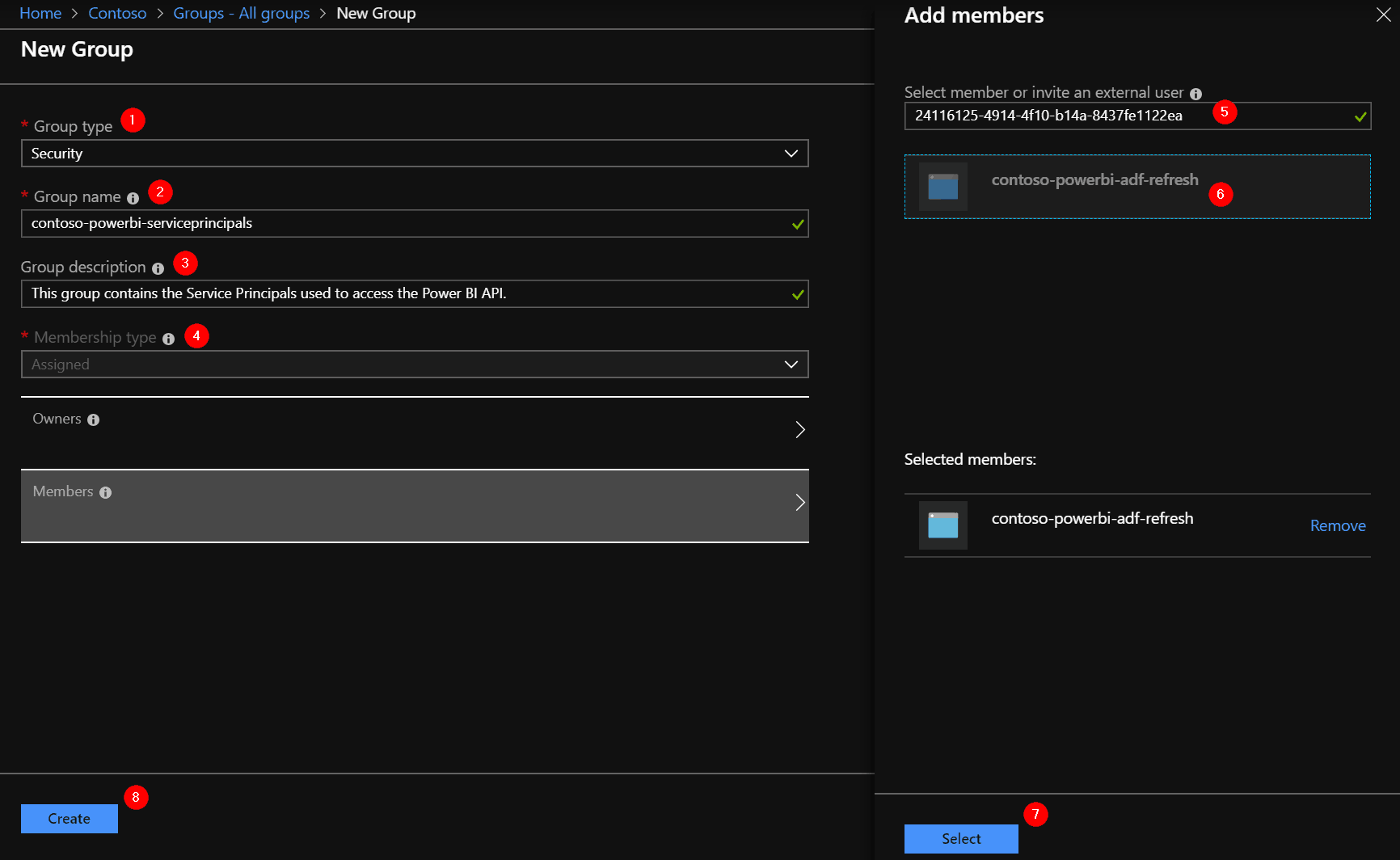Click the Select button
The width and height of the screenshot is (1400, 860).
point(961,839)
